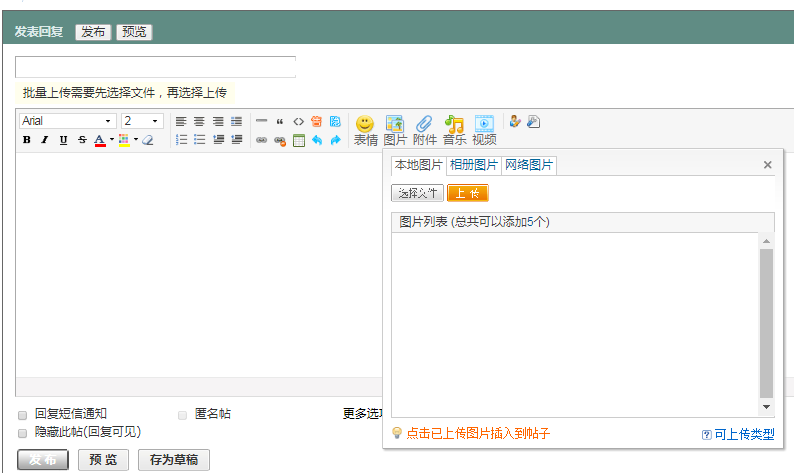Image resolution: width=794 pixels, height=473 pixels.
Task: Click the 图片 image toolbar button
Action: tap(395, 131)
